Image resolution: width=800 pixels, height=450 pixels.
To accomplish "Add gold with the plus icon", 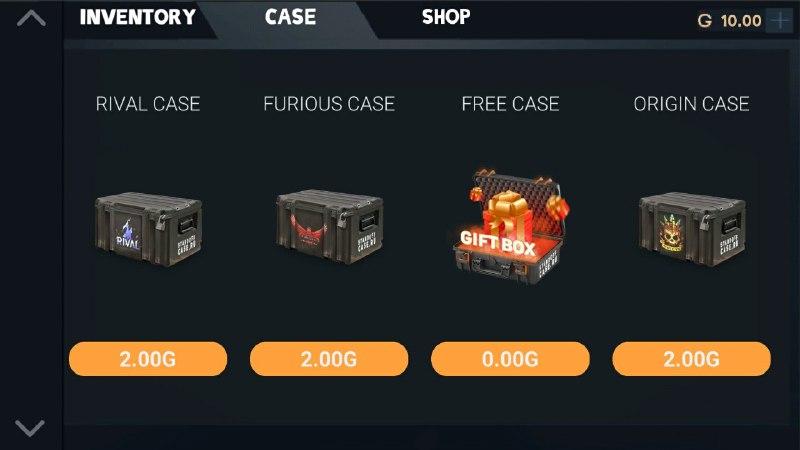I will pyautogui.click(x=780, y=20).
